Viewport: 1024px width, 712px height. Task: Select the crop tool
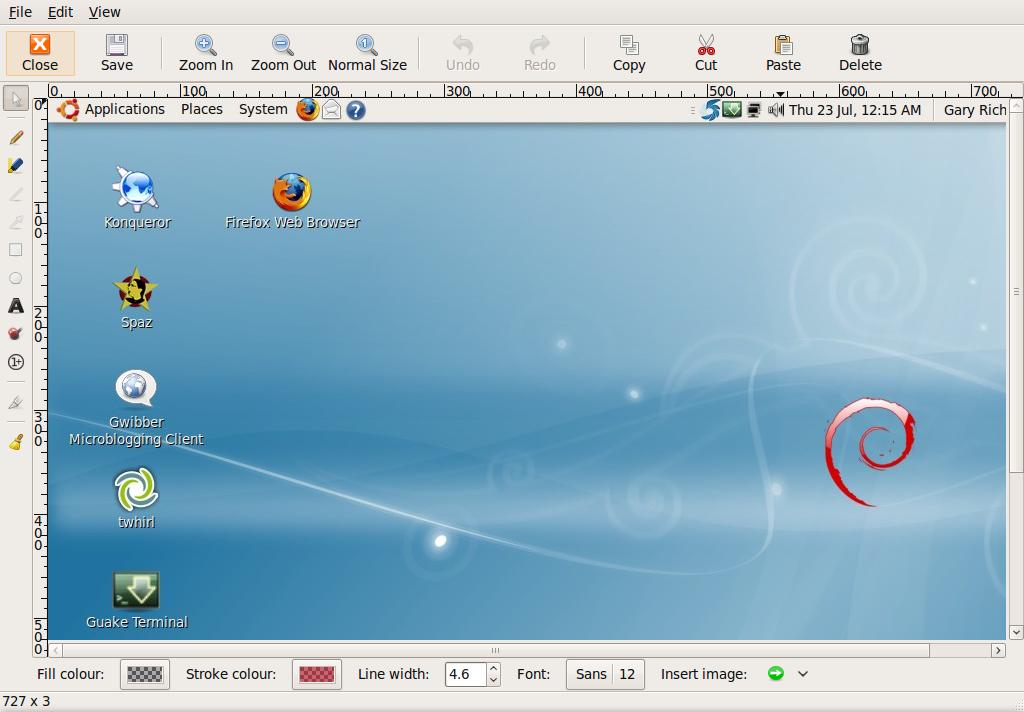(x=16, y=402)
